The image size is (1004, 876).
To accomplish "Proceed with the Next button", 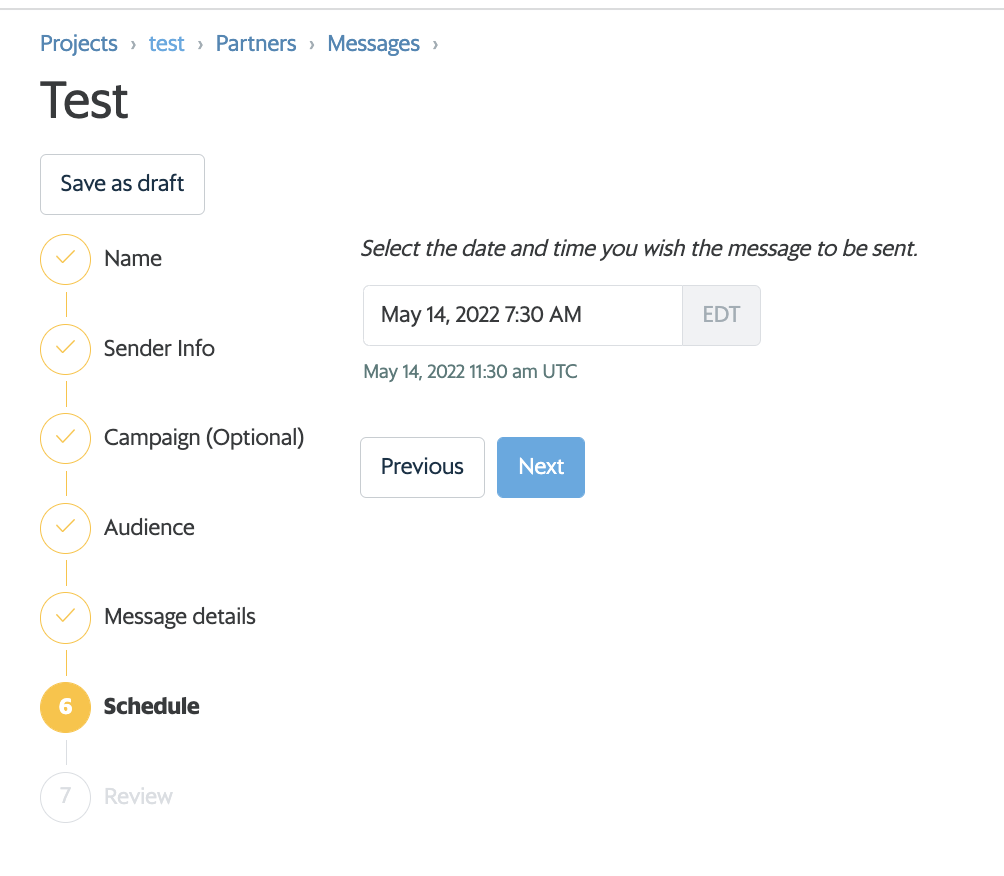I will [540, 467].
